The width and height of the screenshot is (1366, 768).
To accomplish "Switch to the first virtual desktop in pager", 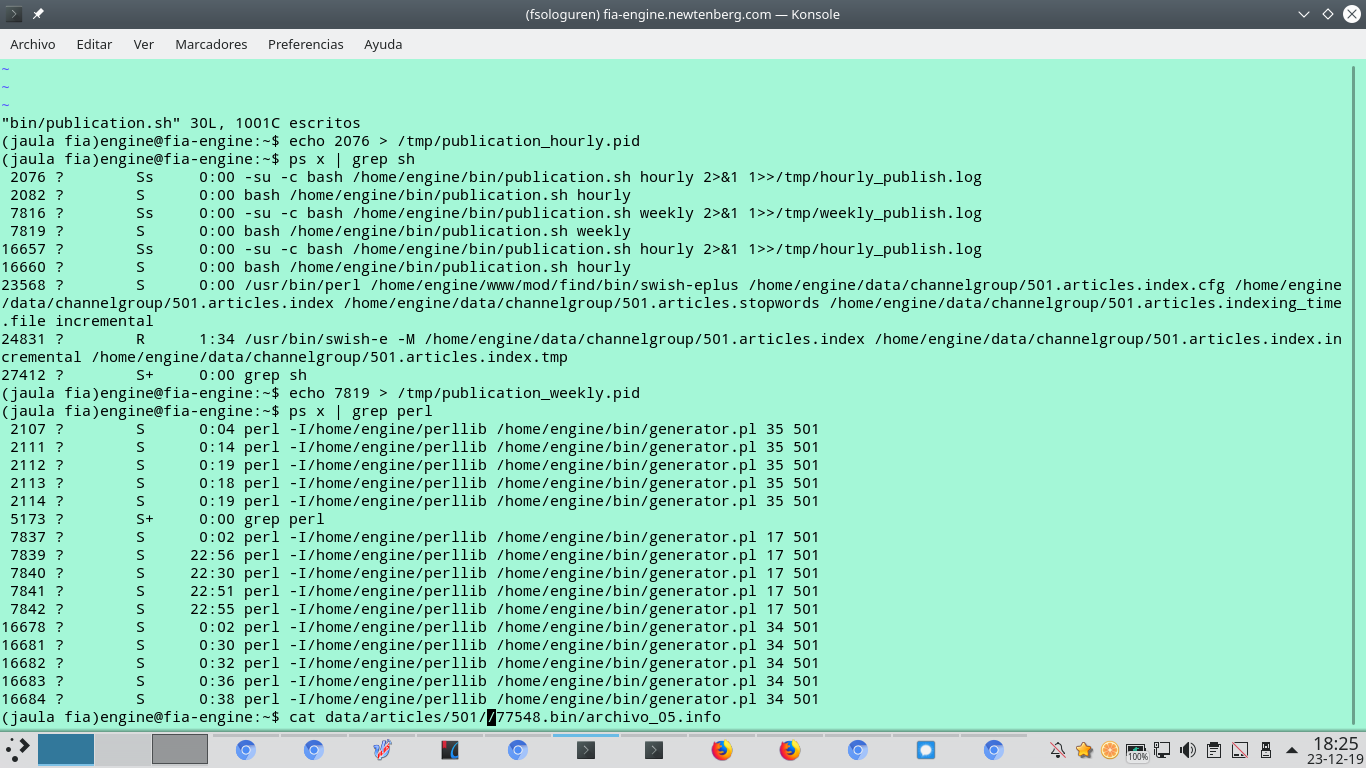I will [x=66, y=750].
